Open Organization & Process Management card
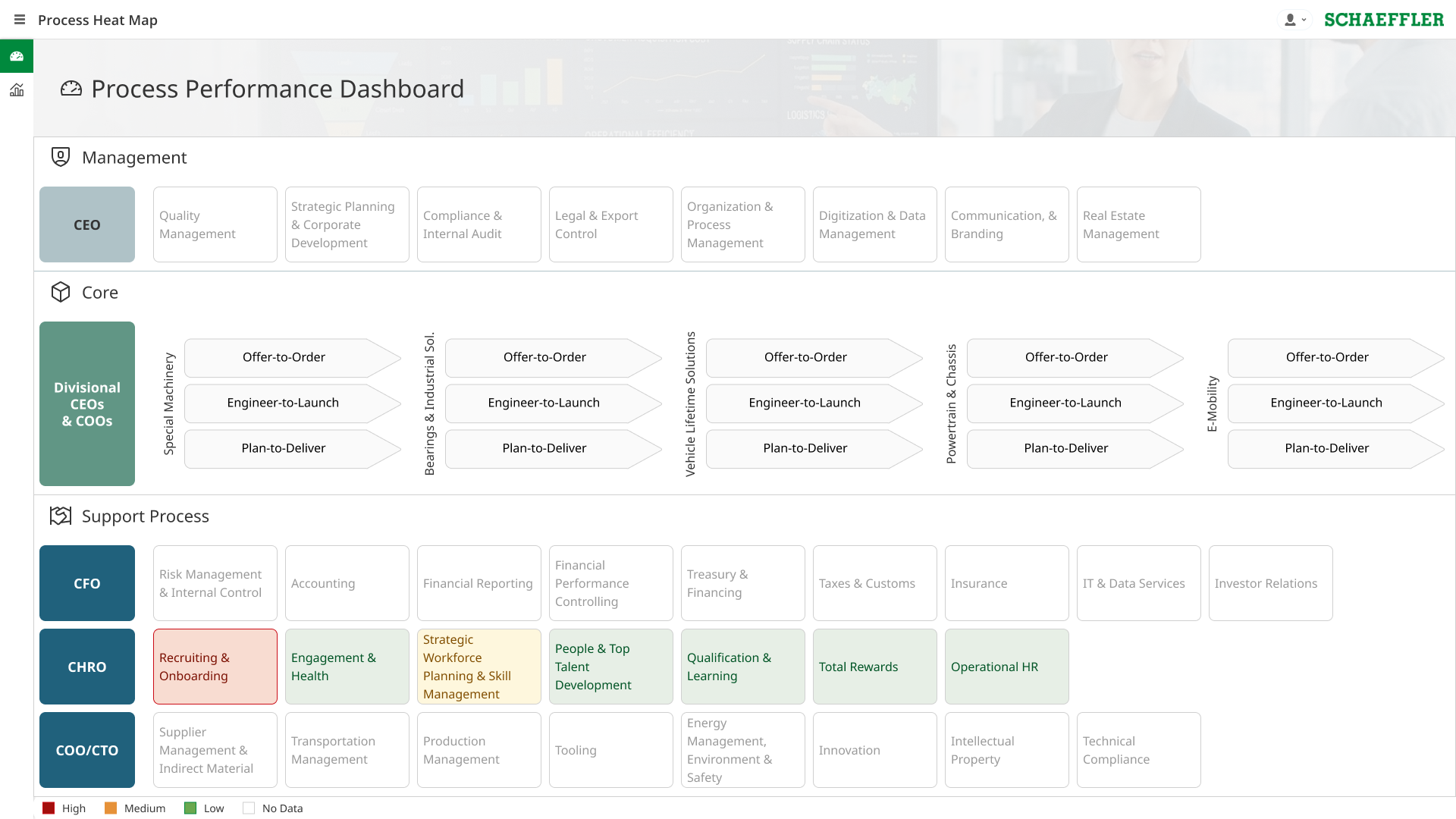The width and height of the screenshot is (1456, 819). point(743,224)
